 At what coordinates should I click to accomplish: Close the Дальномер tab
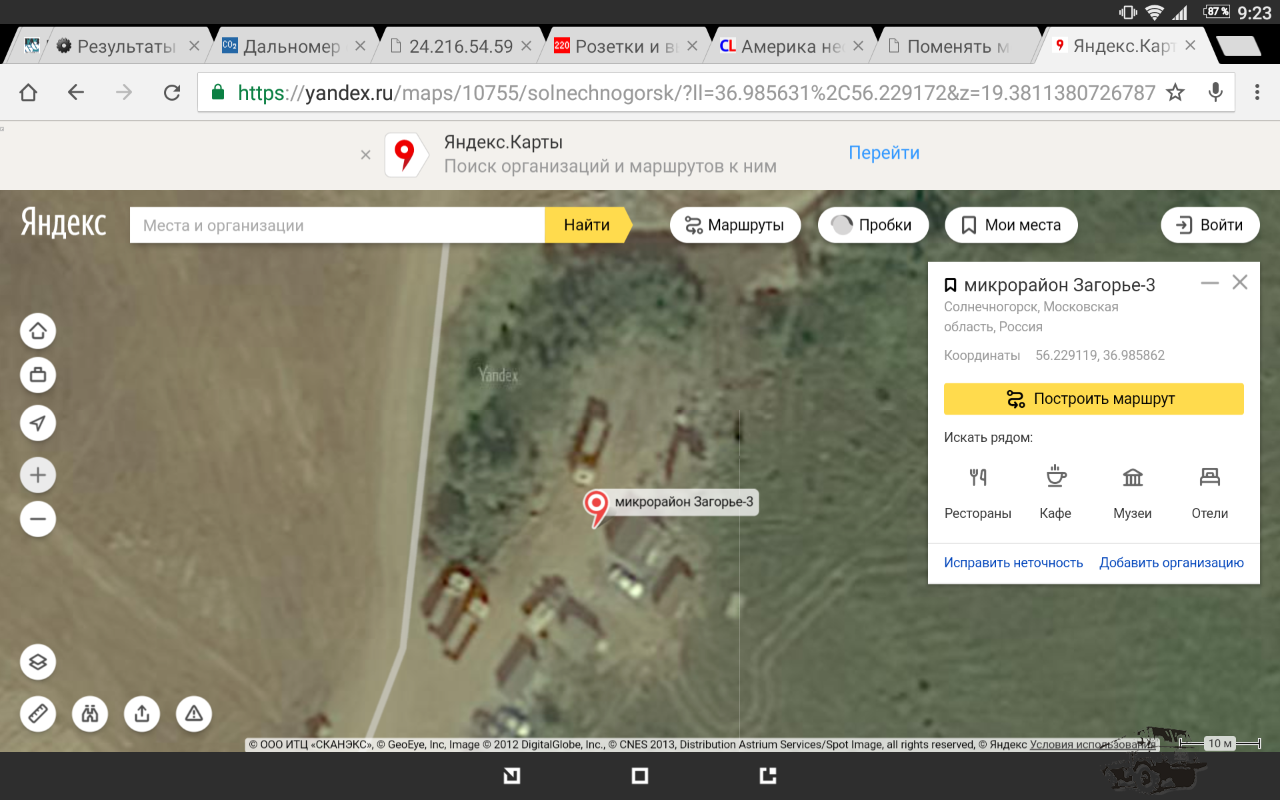pos(360,46)
